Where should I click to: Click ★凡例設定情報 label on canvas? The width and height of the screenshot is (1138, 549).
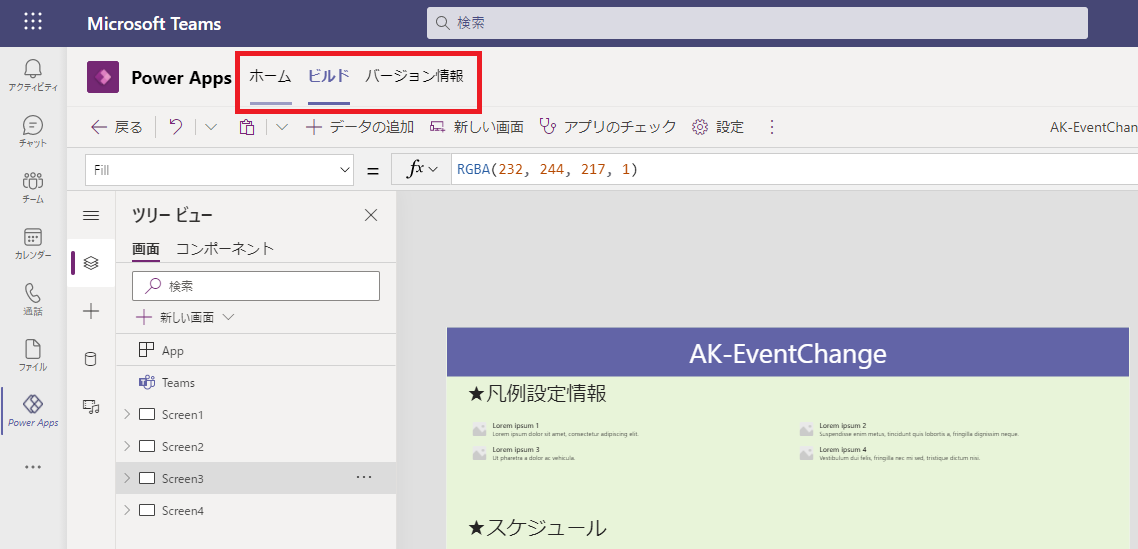pos(538,394)
